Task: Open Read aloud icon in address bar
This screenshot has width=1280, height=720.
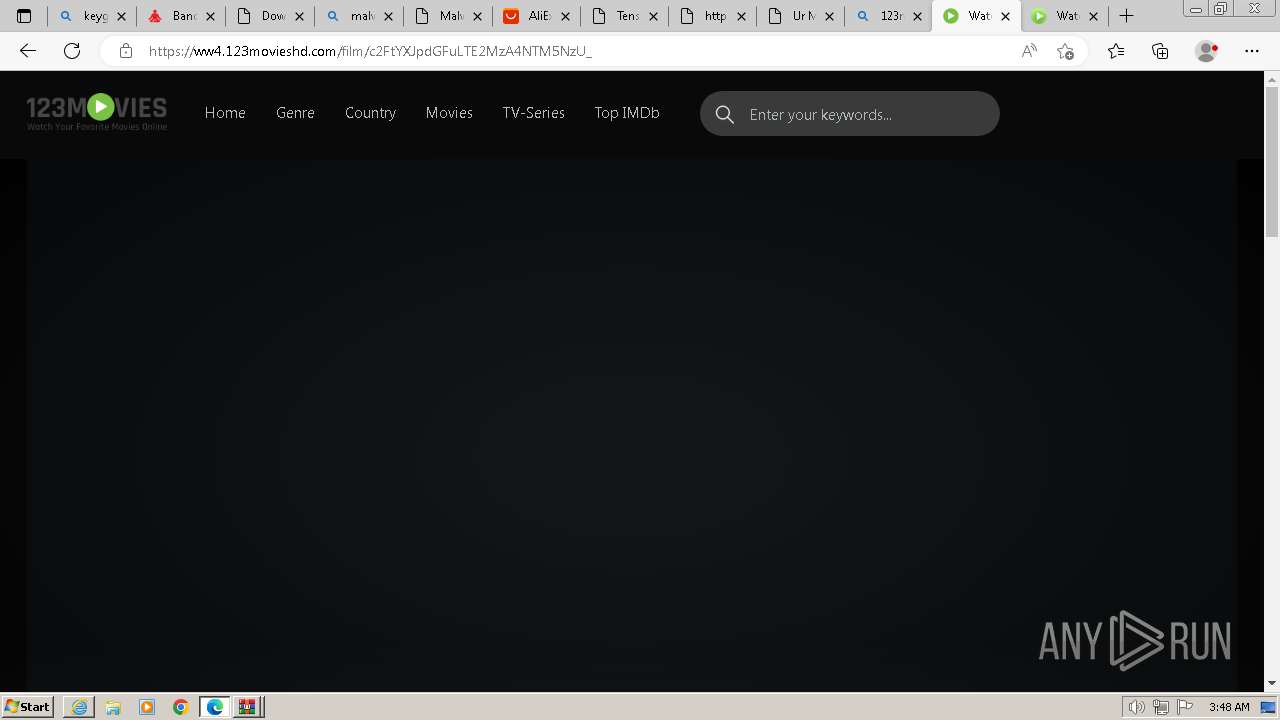Action: click(1029, 51)
